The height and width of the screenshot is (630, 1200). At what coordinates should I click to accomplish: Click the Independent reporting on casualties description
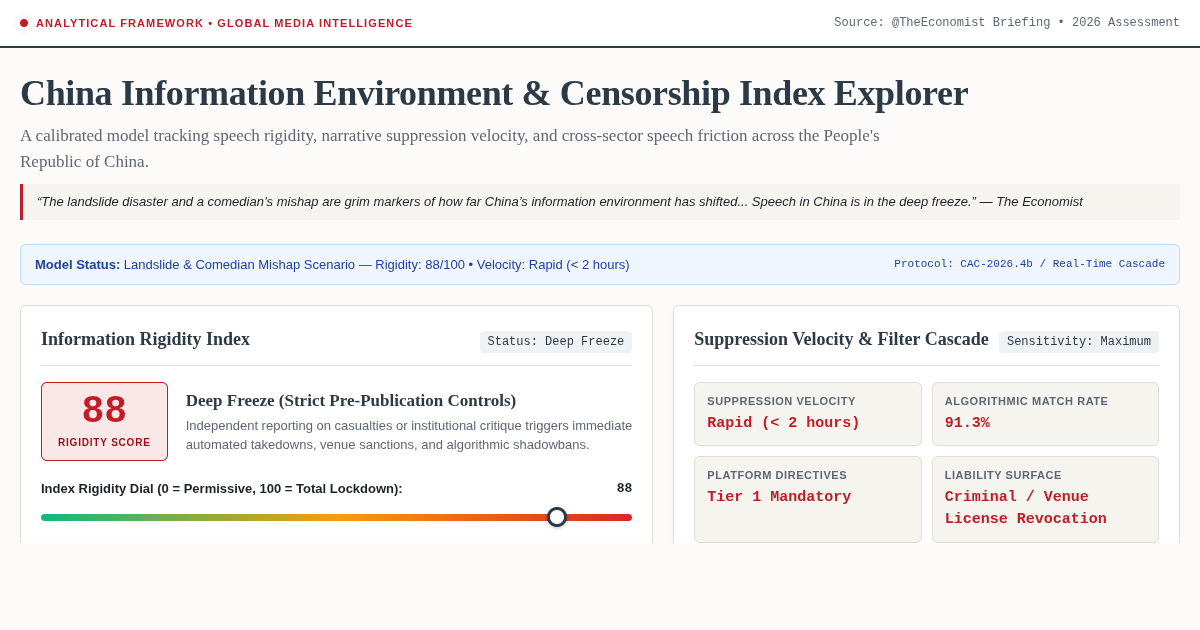click(x=409, y=435)
